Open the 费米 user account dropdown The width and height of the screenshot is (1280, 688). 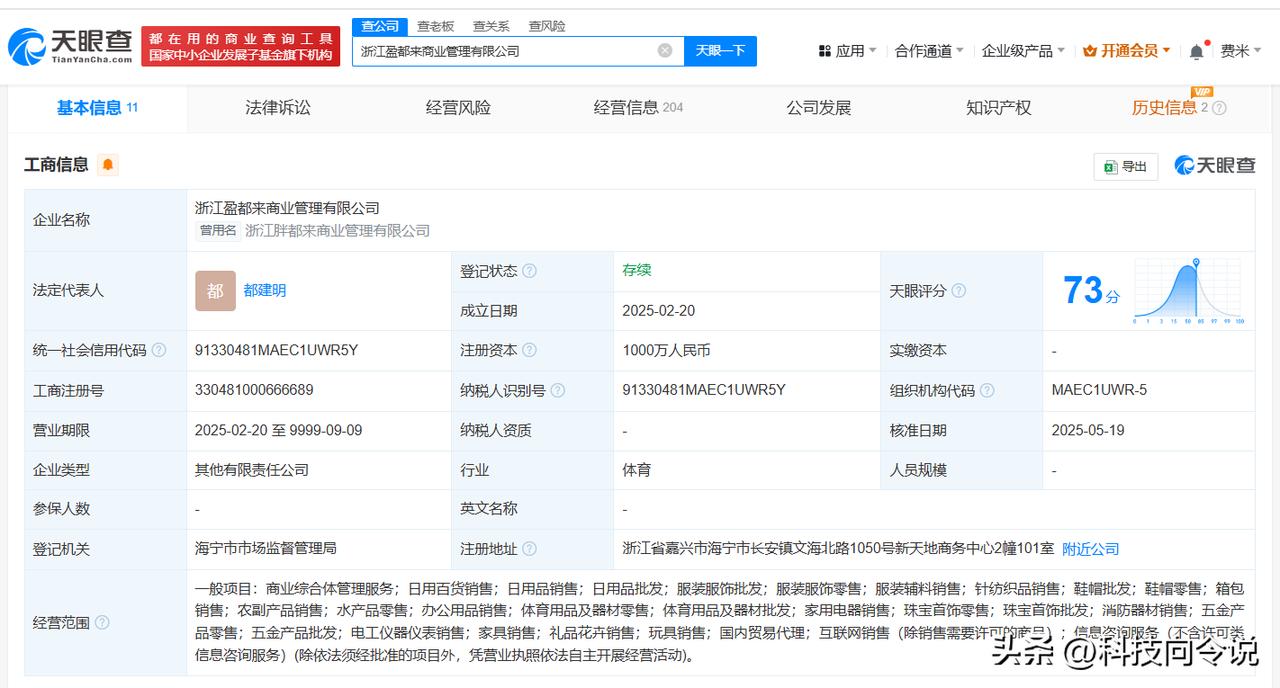tap(1241, 51)
